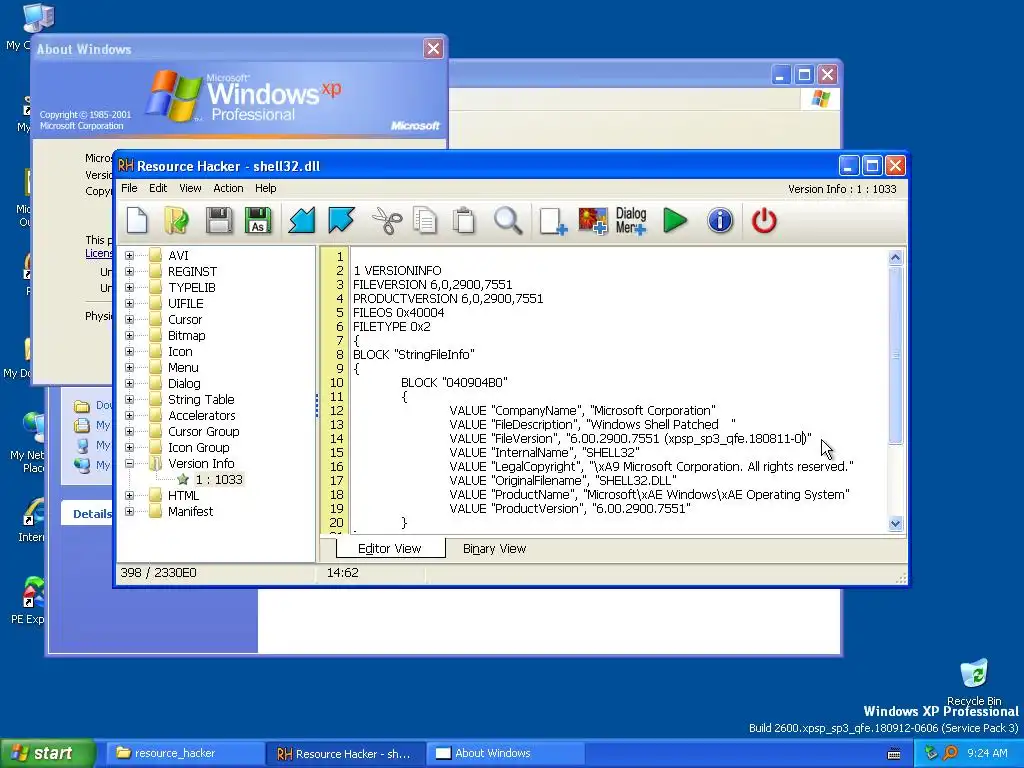This screenshot has height=768, width=1024.
Task: Click the Copy pages icon
Action: tap(425, 220)
